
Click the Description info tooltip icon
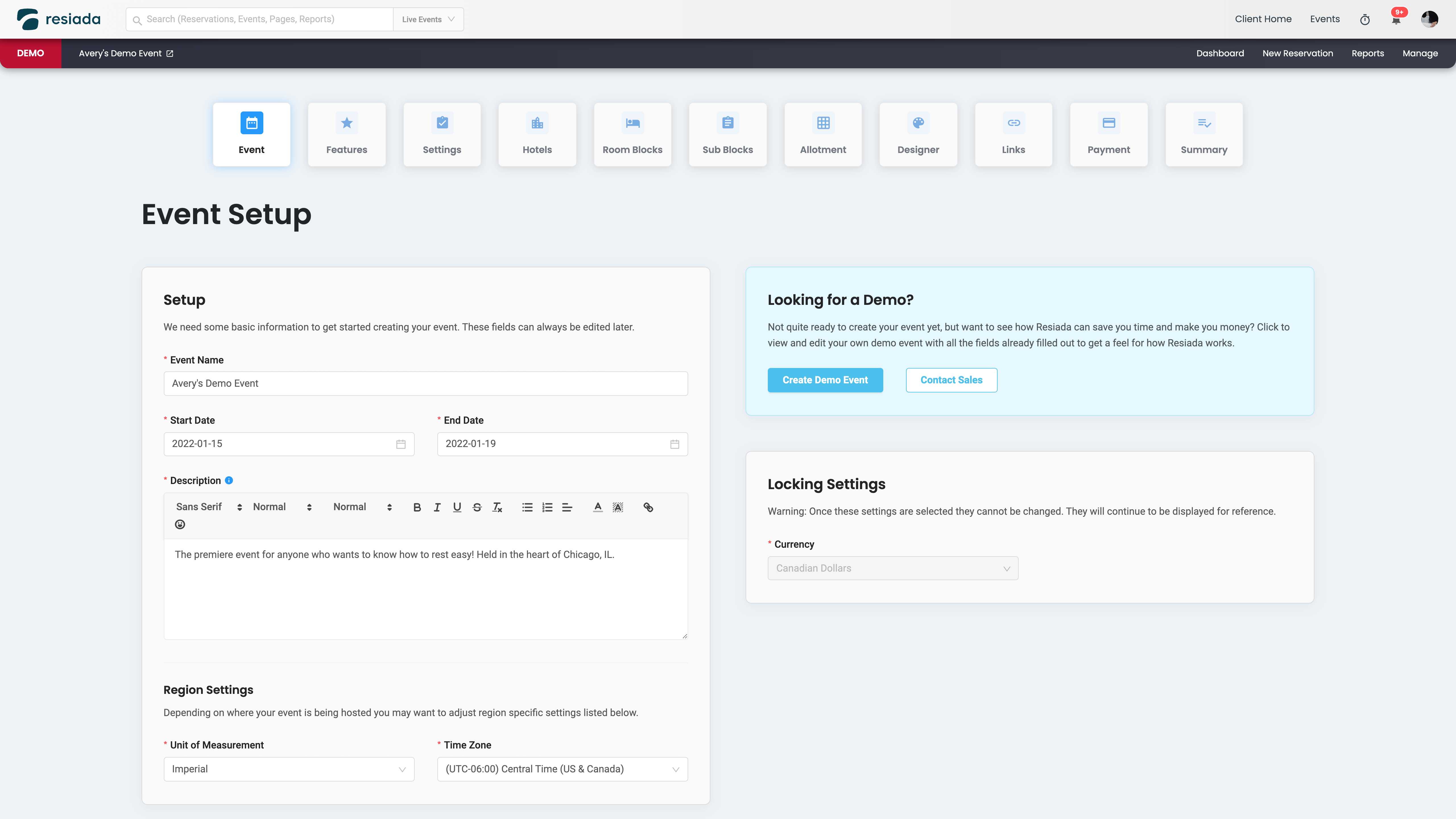[229, 480]
